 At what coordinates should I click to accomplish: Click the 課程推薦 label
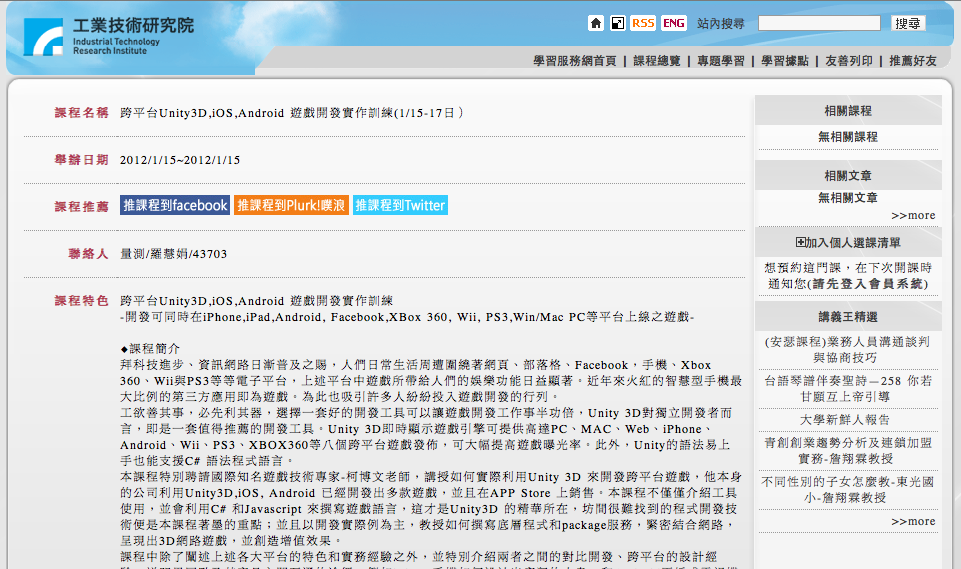(82, 207)
